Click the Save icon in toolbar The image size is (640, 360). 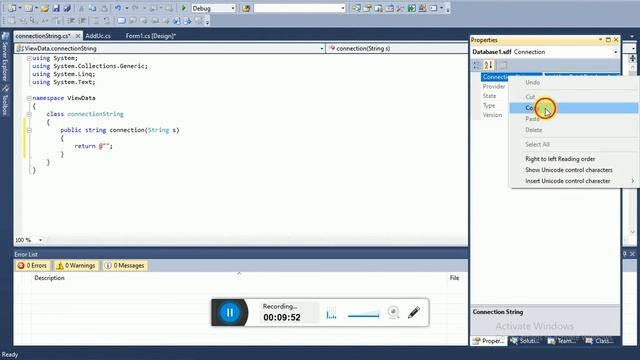coord(56,8)
